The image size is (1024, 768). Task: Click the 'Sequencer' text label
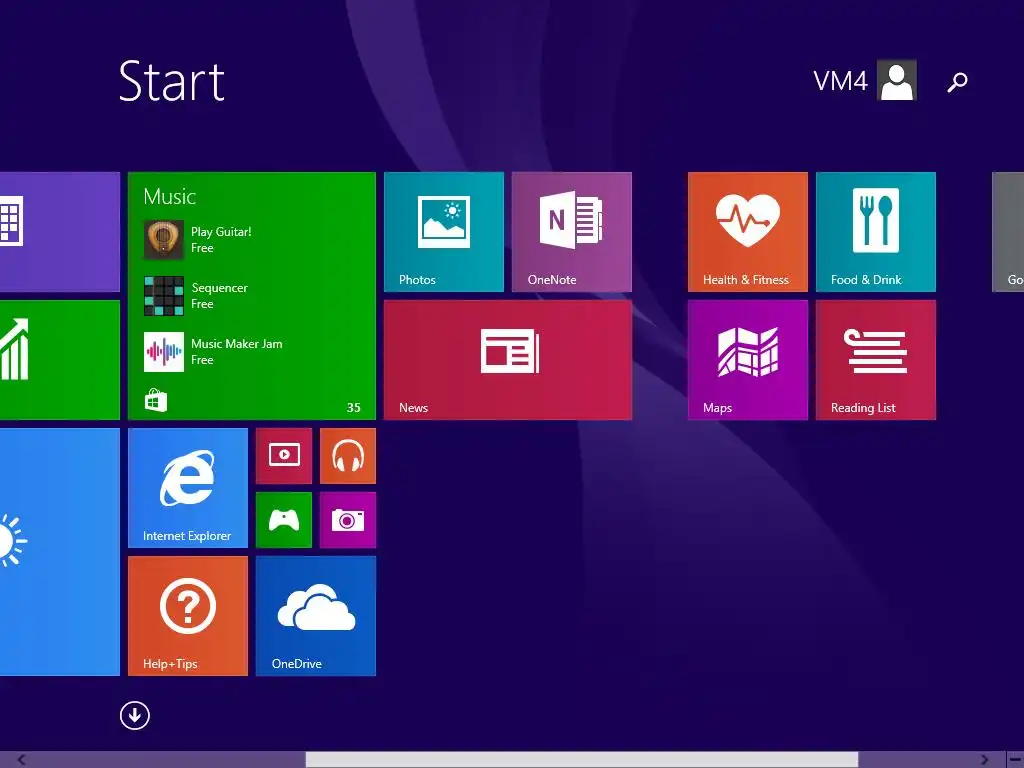219,288
